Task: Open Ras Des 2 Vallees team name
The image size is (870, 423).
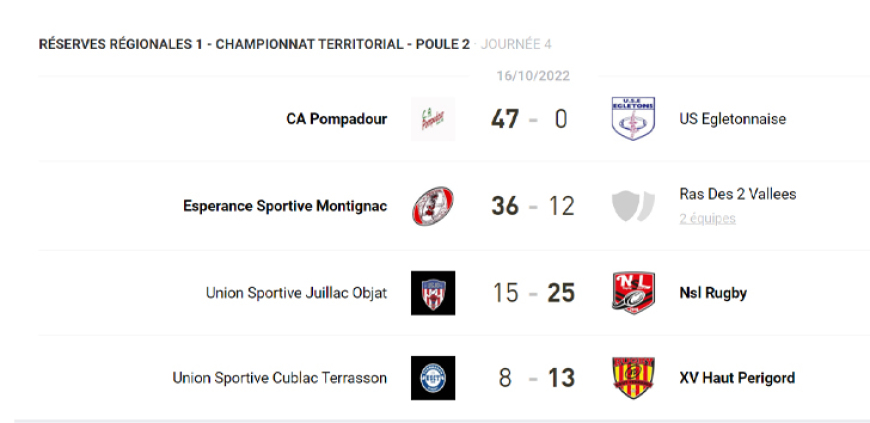Action: click(738, 194)
